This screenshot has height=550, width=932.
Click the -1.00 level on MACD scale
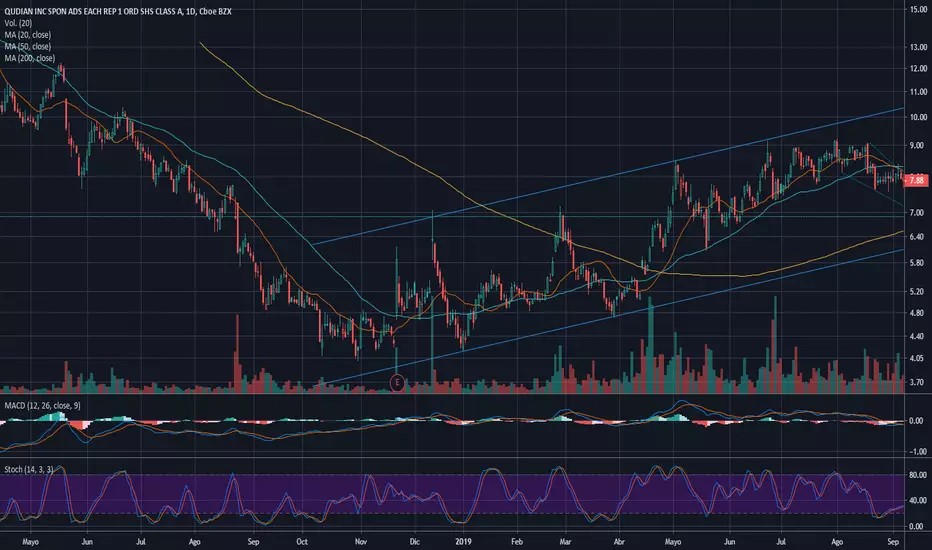click(918, 452)
